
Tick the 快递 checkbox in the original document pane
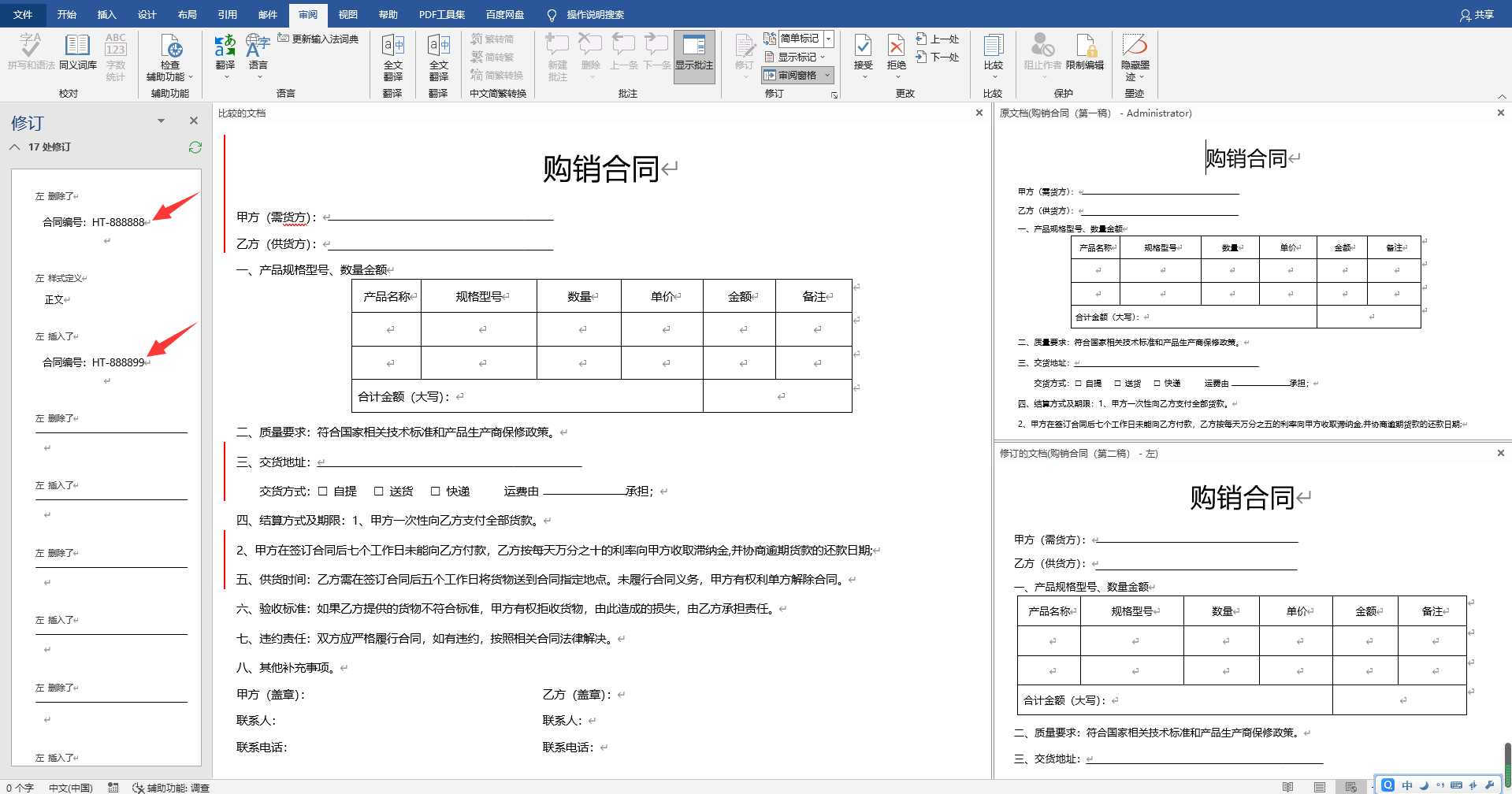pyautogui.click(x=1157, y=384)
